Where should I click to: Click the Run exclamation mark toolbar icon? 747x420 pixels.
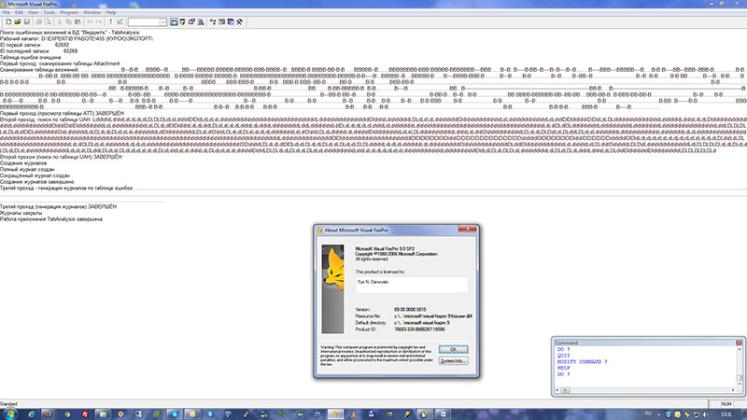111,22
